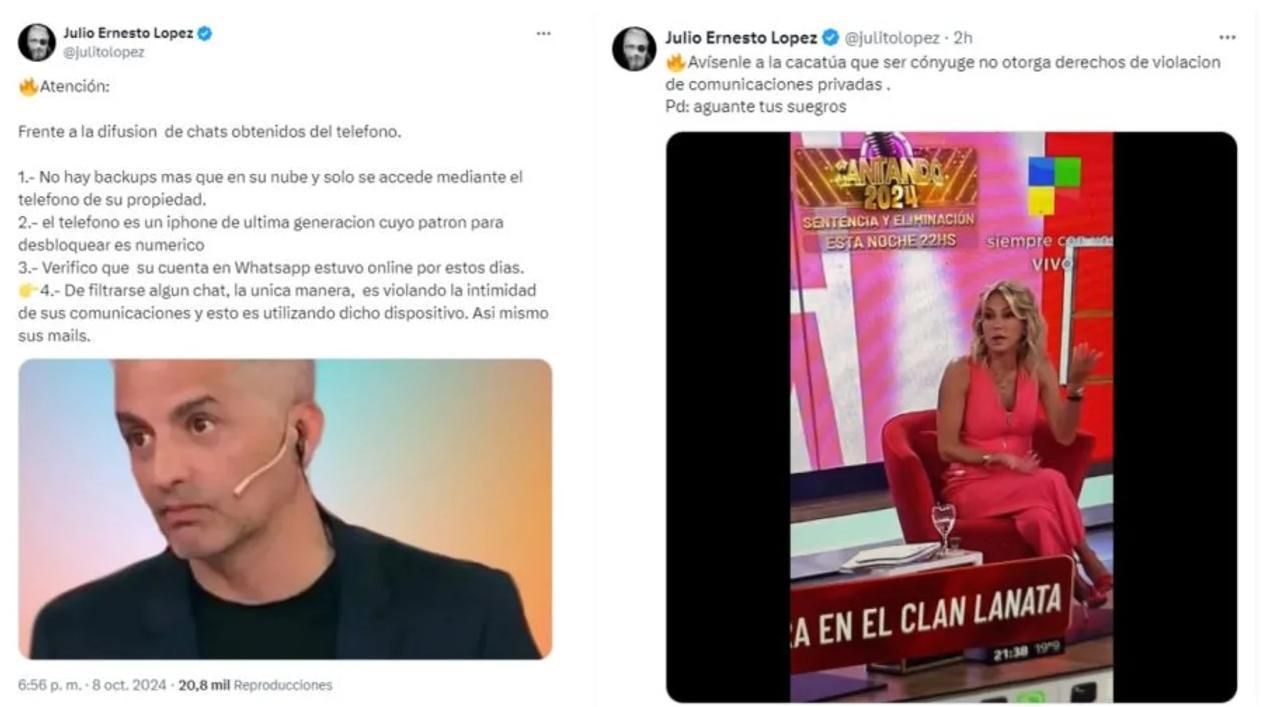Open the right tweet's three-dot menu
Screen dimensions: 1263x707
pyautogui.click(x=1227, y=38)
